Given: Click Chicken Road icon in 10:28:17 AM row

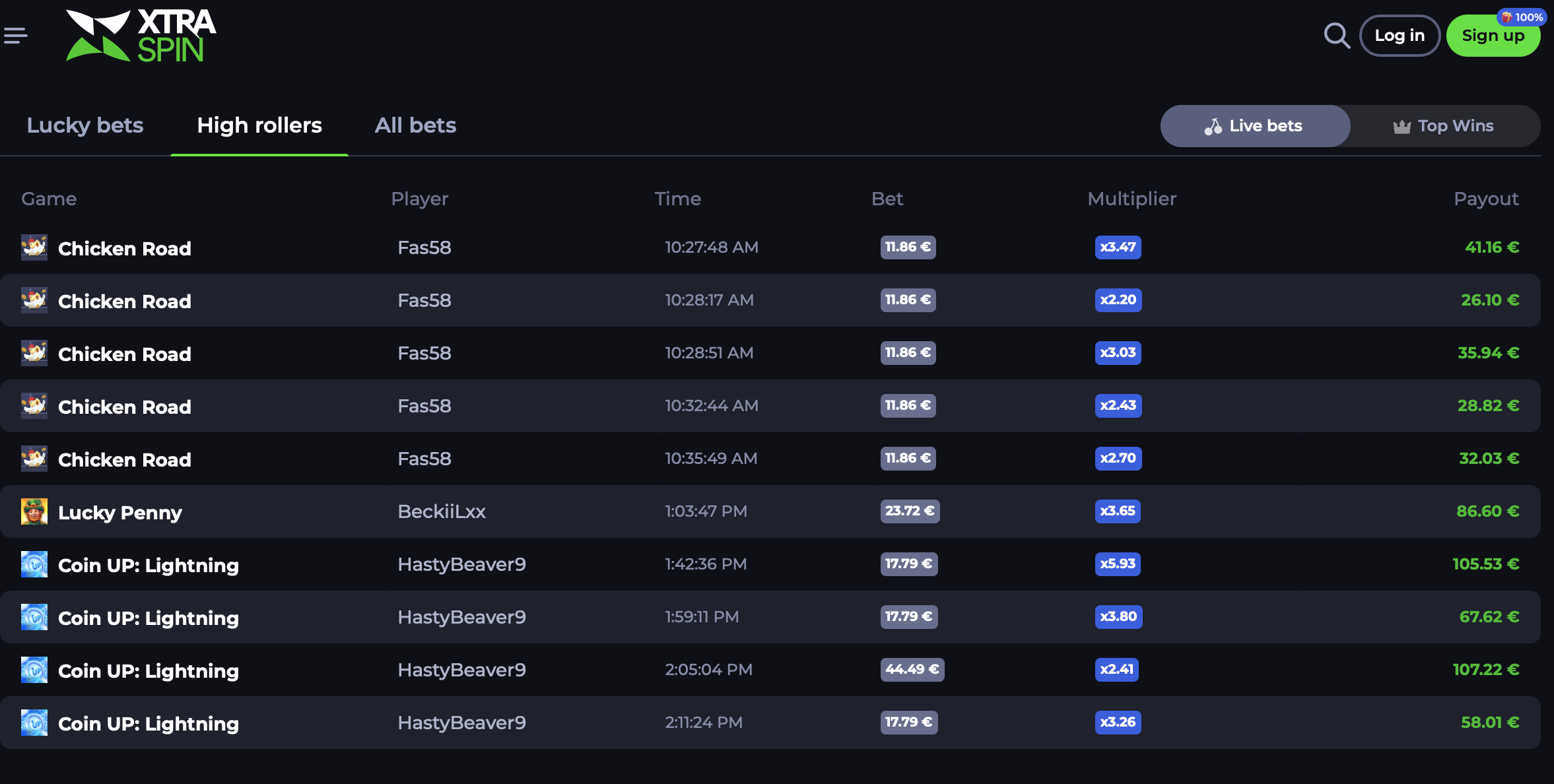Looking at the screenshot, I should point(34,300).
